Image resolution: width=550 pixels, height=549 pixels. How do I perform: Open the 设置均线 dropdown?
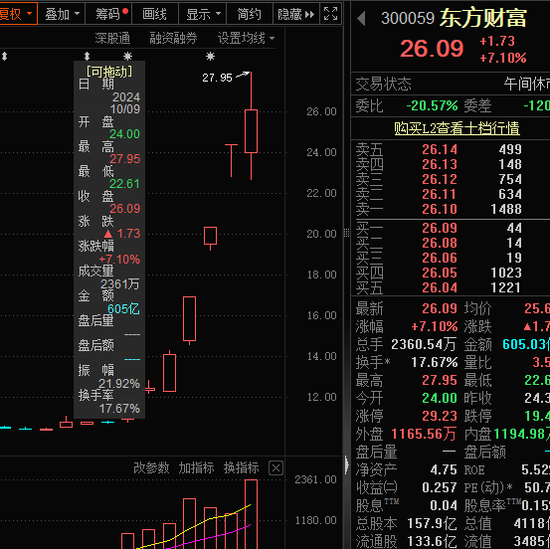click(246, 38)
